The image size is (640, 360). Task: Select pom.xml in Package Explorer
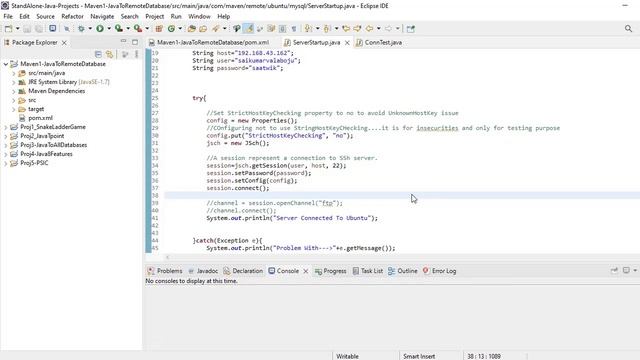(40, 118)
